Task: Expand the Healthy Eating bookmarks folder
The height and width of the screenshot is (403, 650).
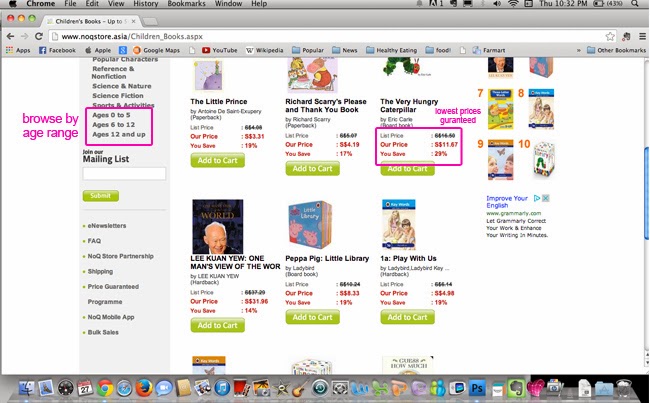Action: [x=392, y=50]
